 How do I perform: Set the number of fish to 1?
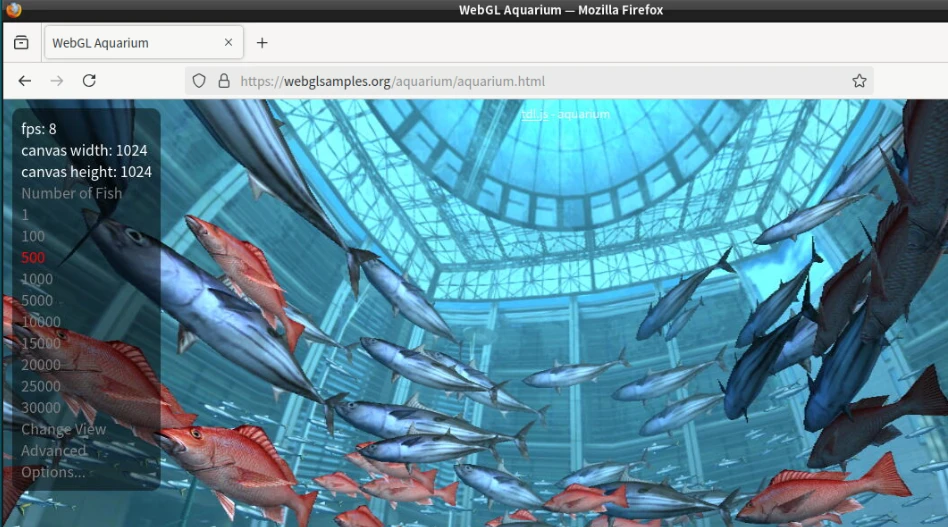pyautogui.click(x=26, y=215)
